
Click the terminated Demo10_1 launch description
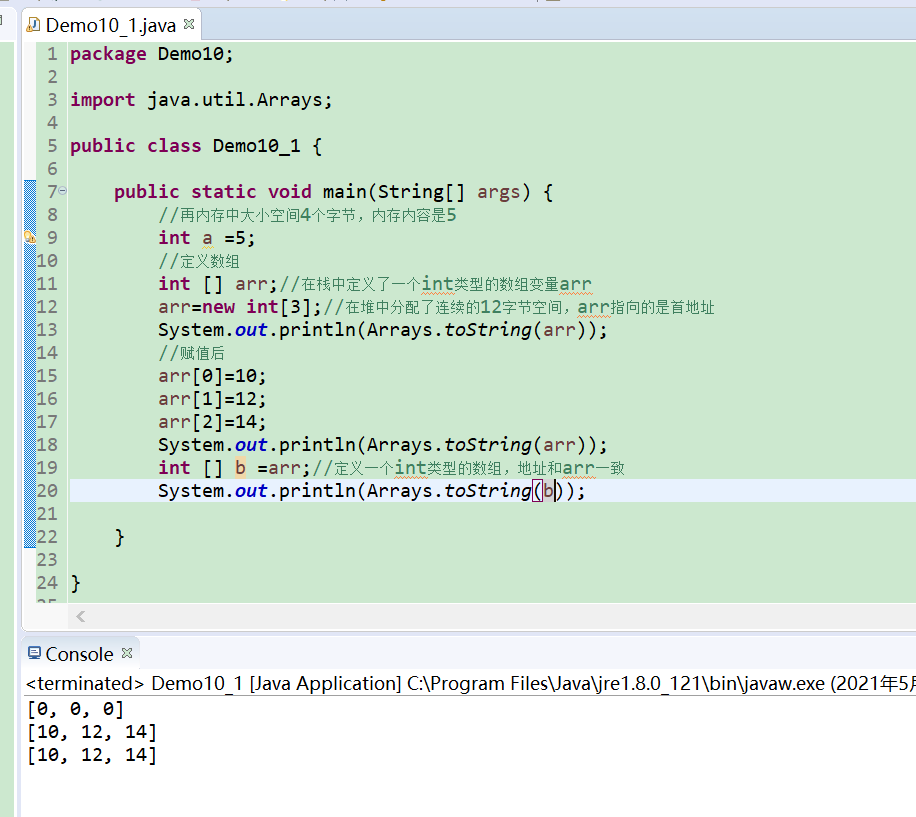point(470,683)
